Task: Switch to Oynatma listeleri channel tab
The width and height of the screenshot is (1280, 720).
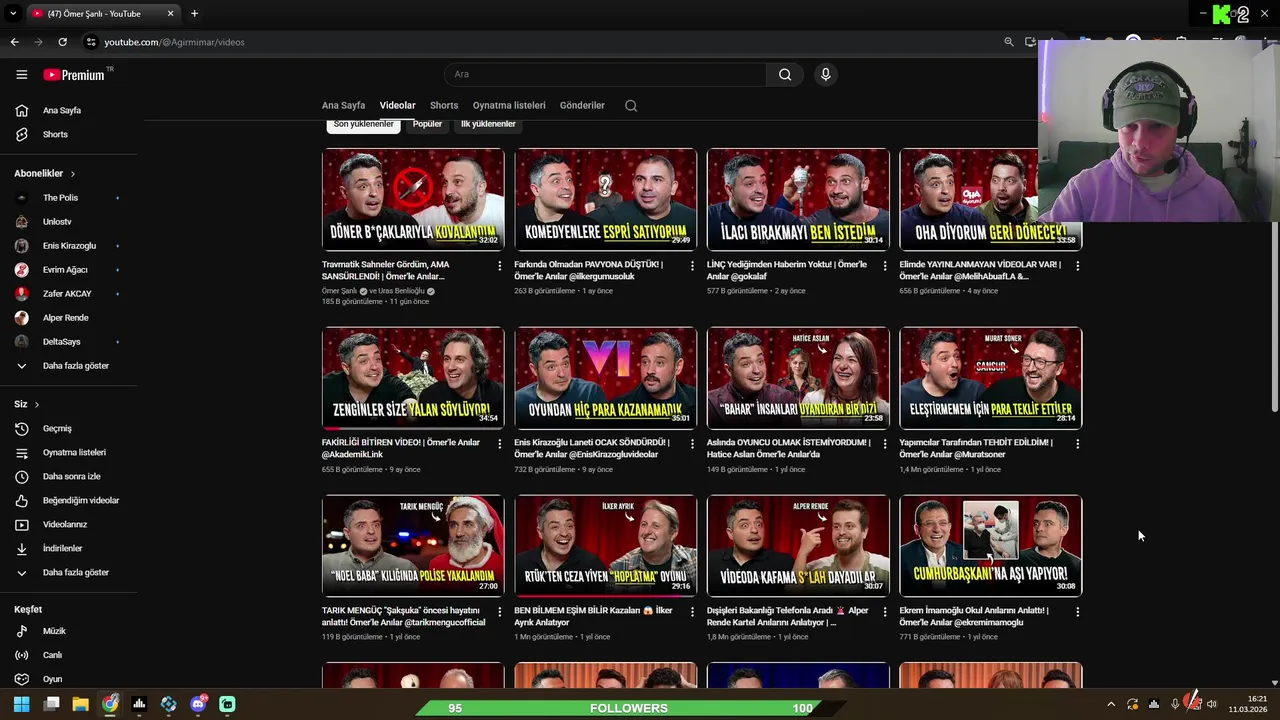Action: pyautogui.click(x=509, y=105)
